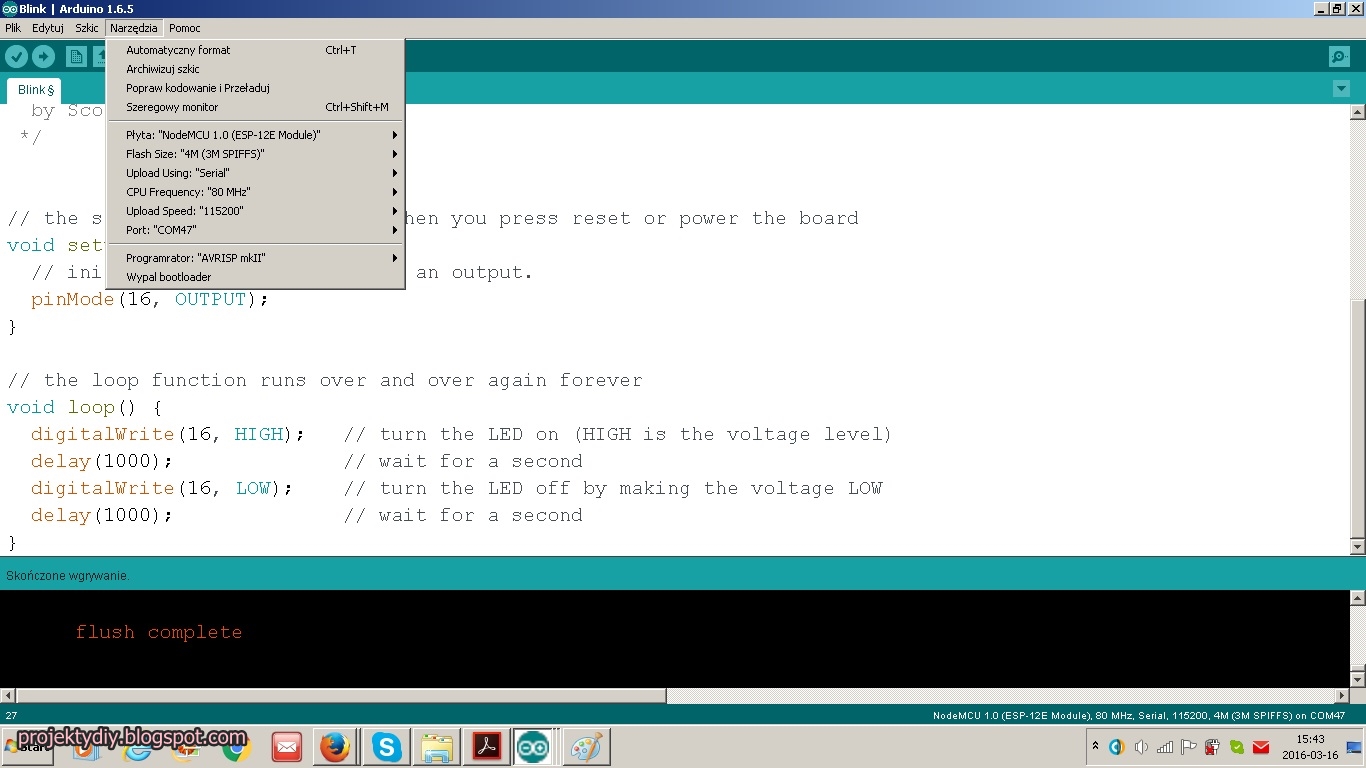Close the open Narzędzia menu

(x=134, y=28)
